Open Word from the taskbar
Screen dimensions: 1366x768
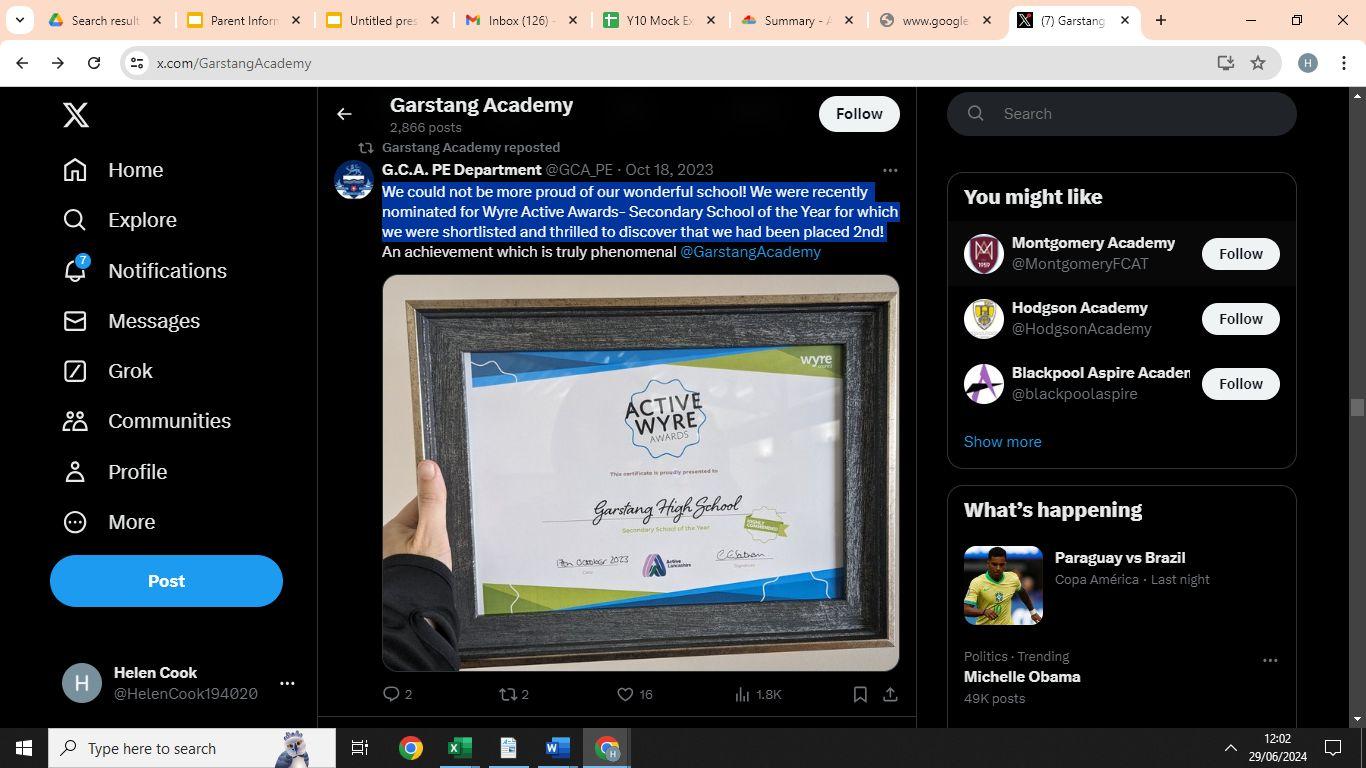557,748
